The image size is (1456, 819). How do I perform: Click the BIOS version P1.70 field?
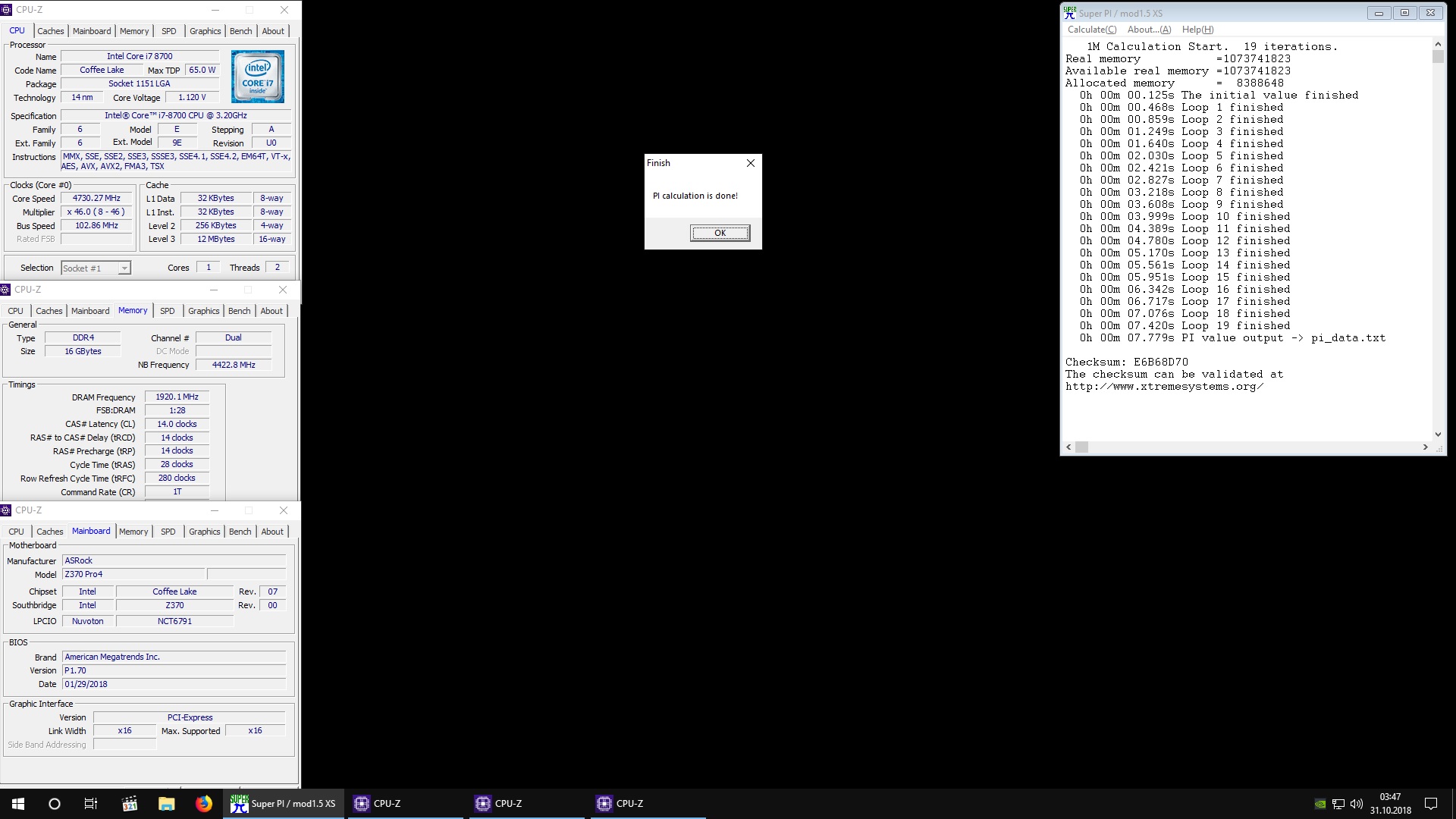[174, 670]
